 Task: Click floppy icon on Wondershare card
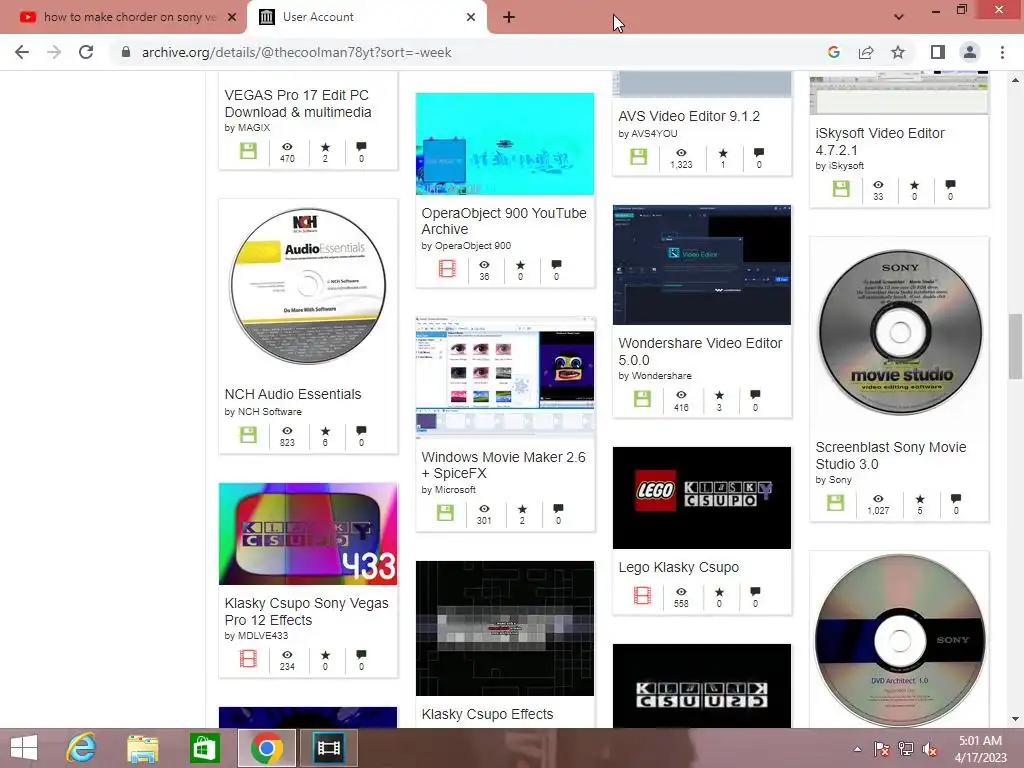[642, 399]
